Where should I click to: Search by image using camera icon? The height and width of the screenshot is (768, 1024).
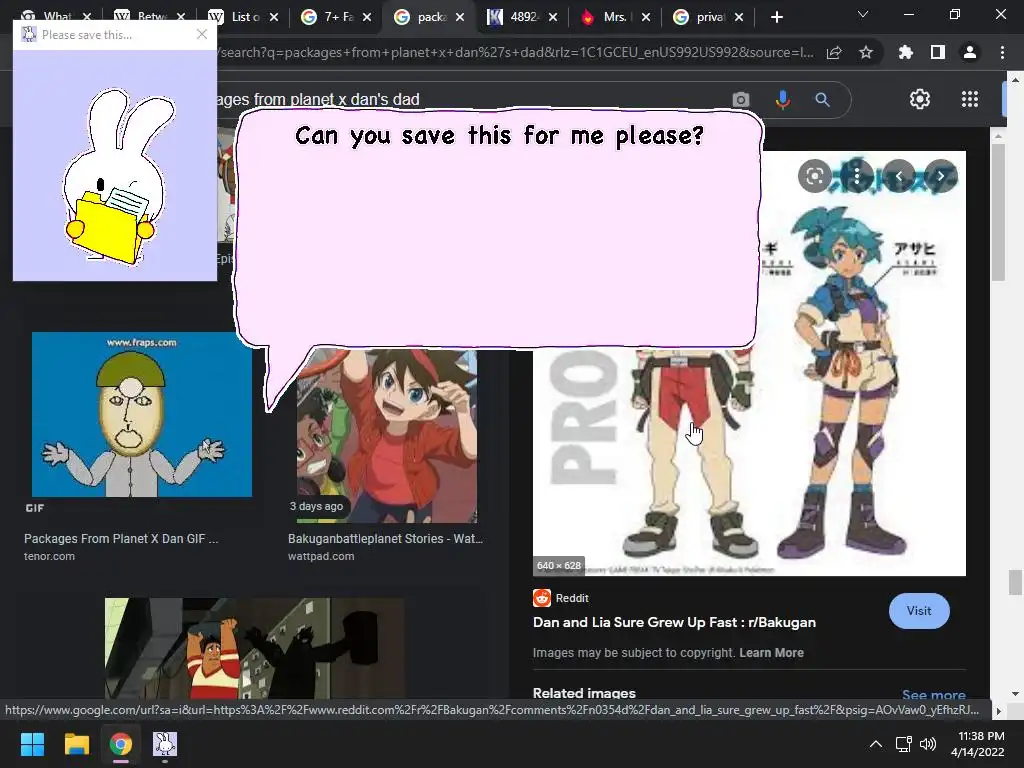[741, 99]
